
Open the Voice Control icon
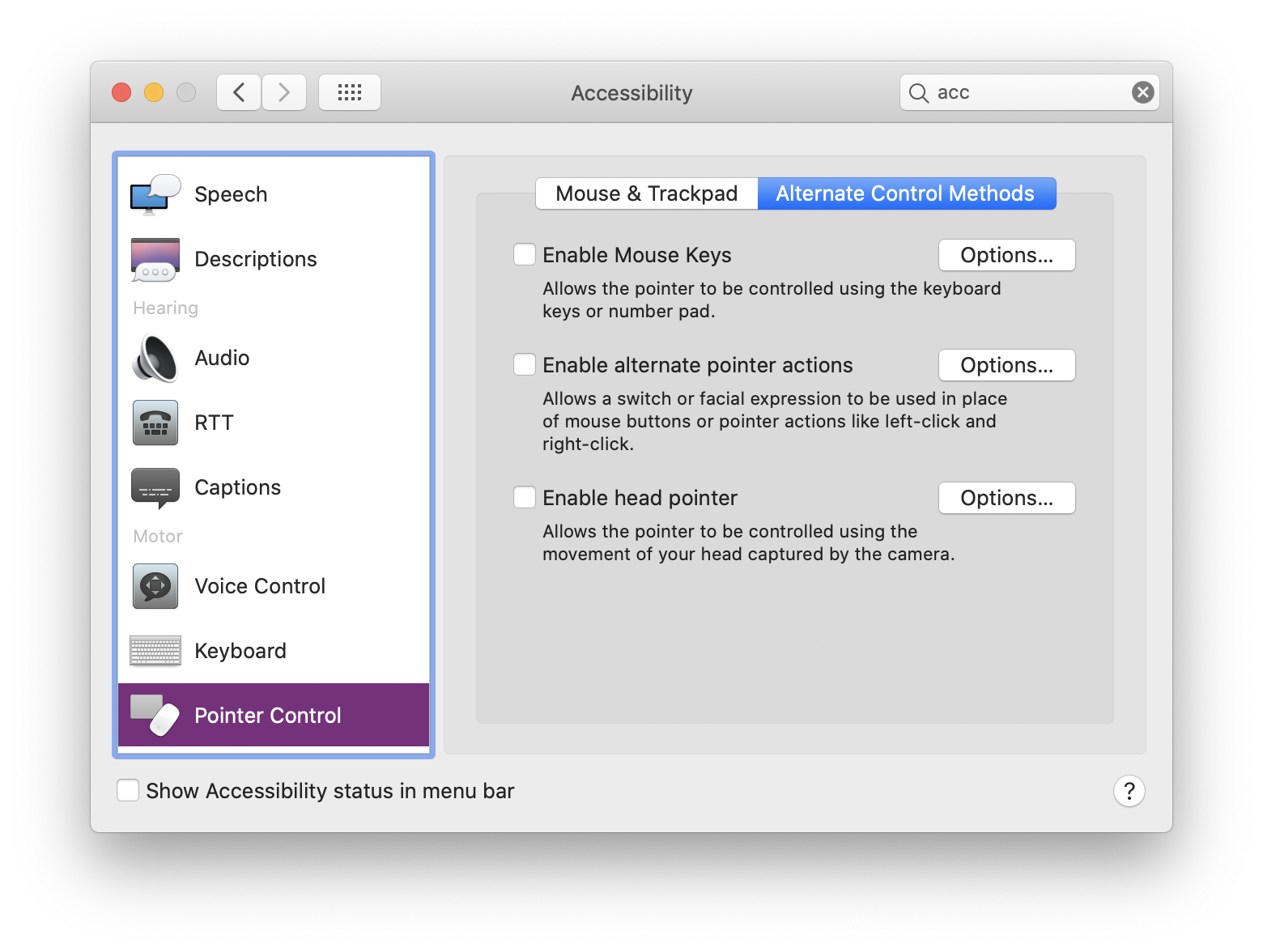coord(155,586)
